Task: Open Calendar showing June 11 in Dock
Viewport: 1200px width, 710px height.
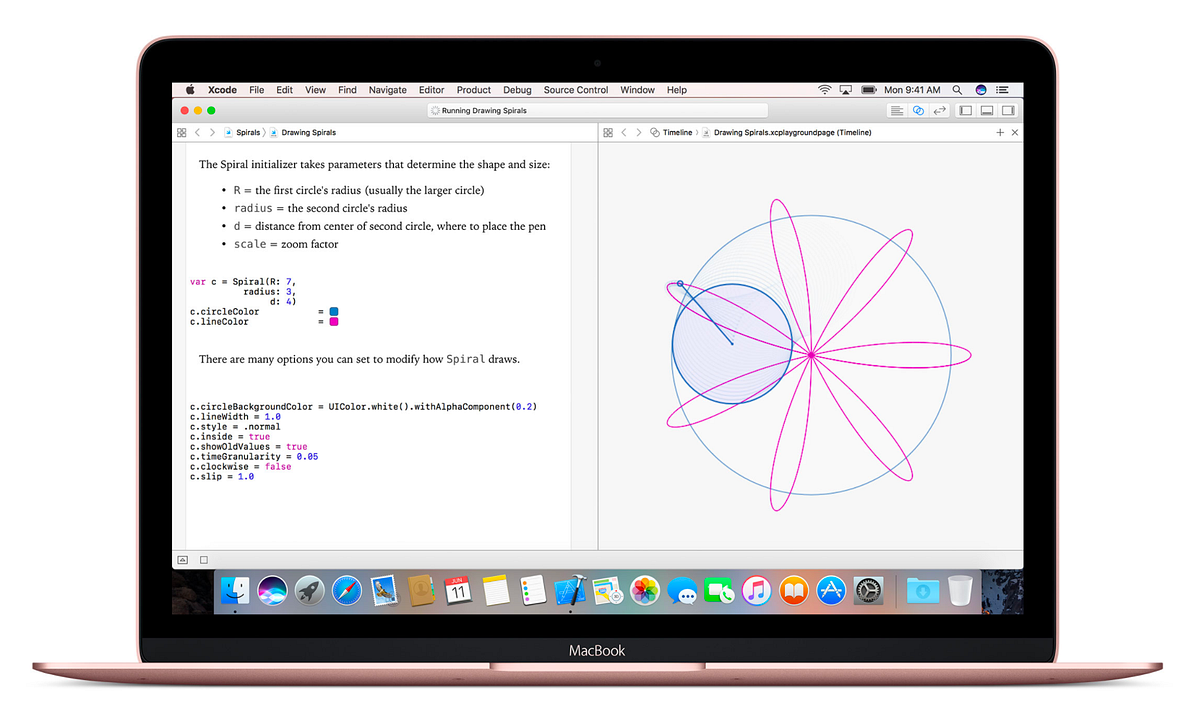Action: 456,591
